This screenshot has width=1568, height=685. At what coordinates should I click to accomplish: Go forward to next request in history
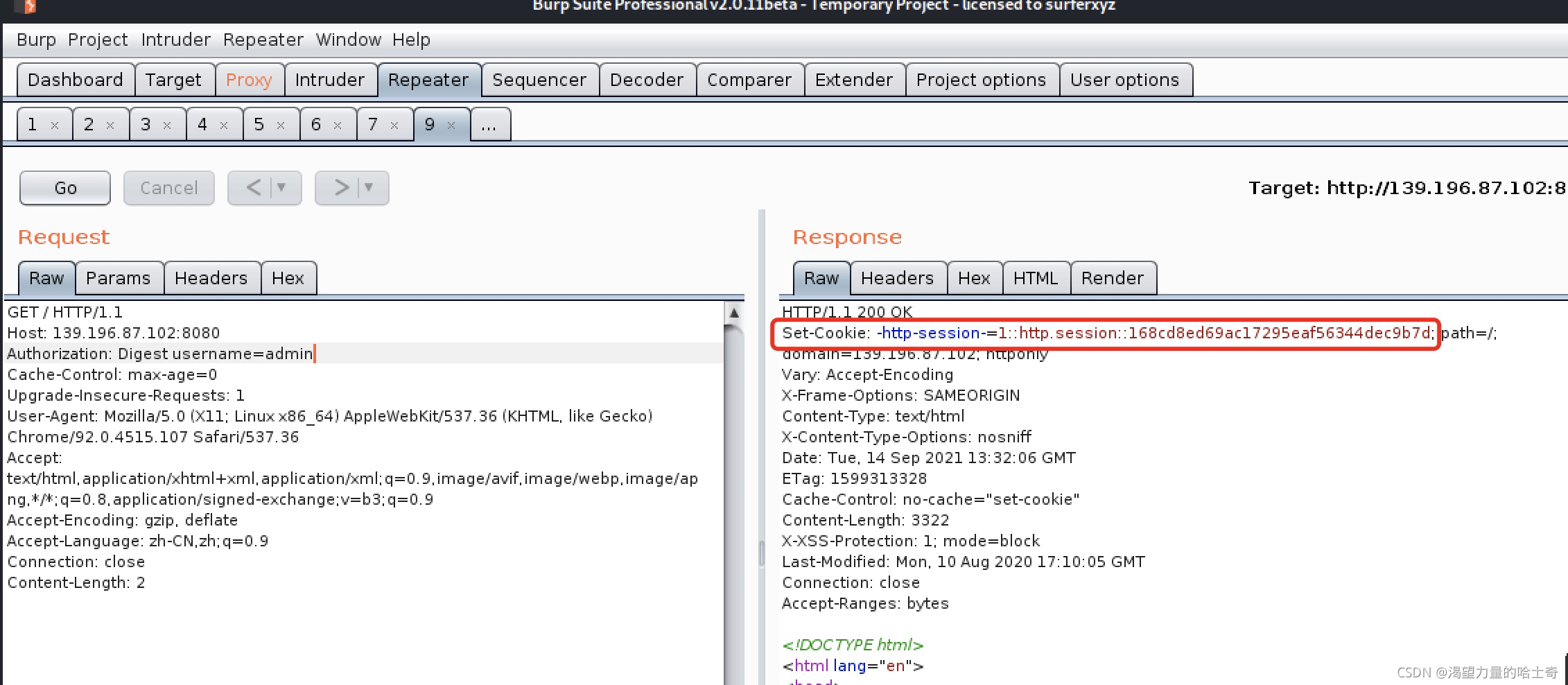tap(341, 188)
